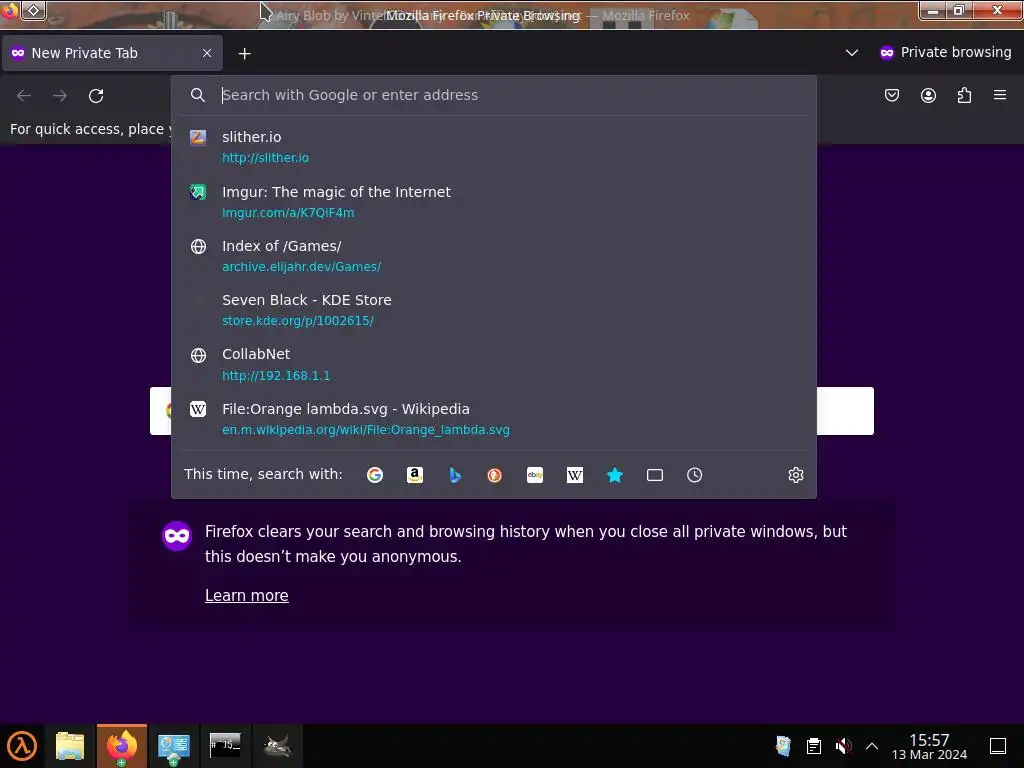Open the CollabNet suggestion
The height and width of the screenshot is (768, 1024).
(494, 364)
